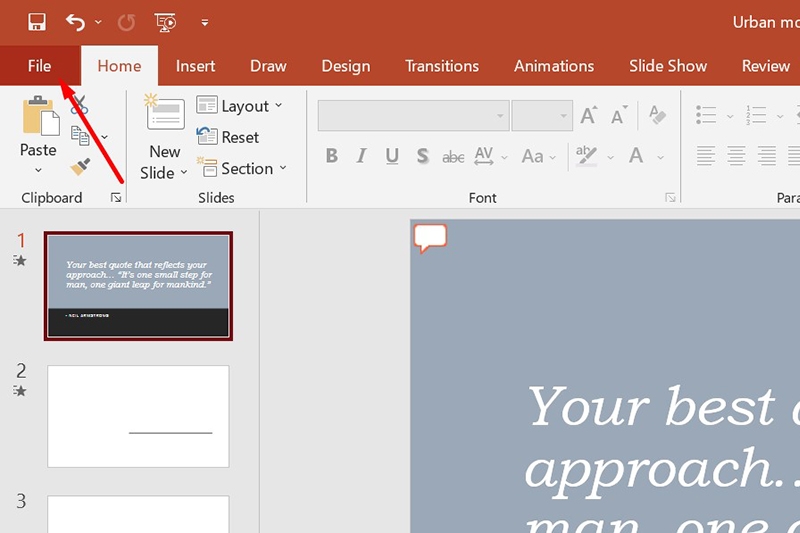Click the Cut scissors icon
The image size is (800, 533).
tap(79, 105)
